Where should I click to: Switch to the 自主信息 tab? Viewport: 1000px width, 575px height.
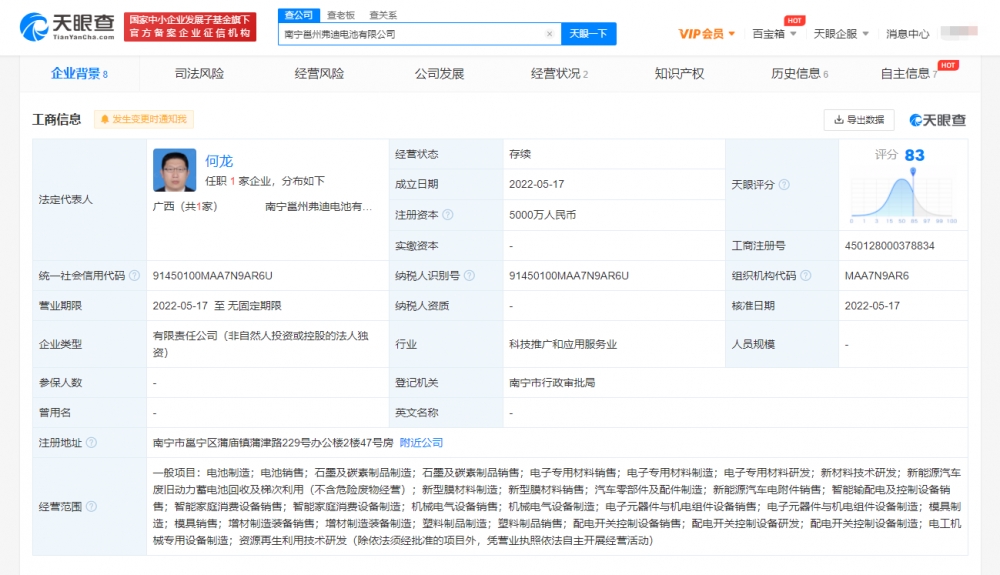908,74
